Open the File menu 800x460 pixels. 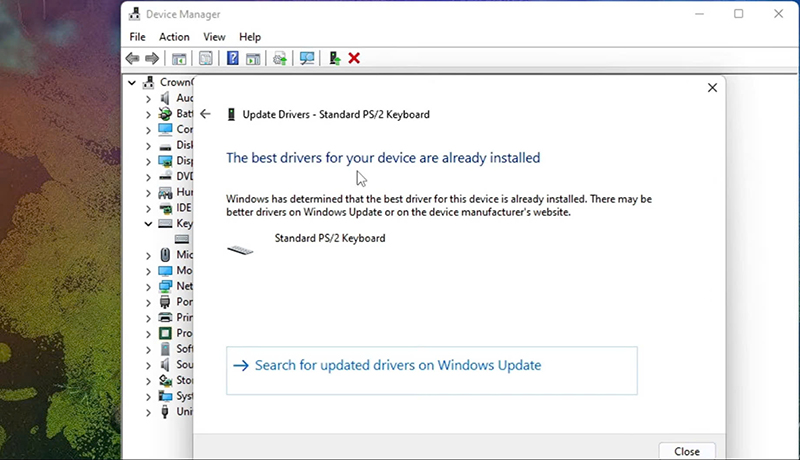point(137,37)
